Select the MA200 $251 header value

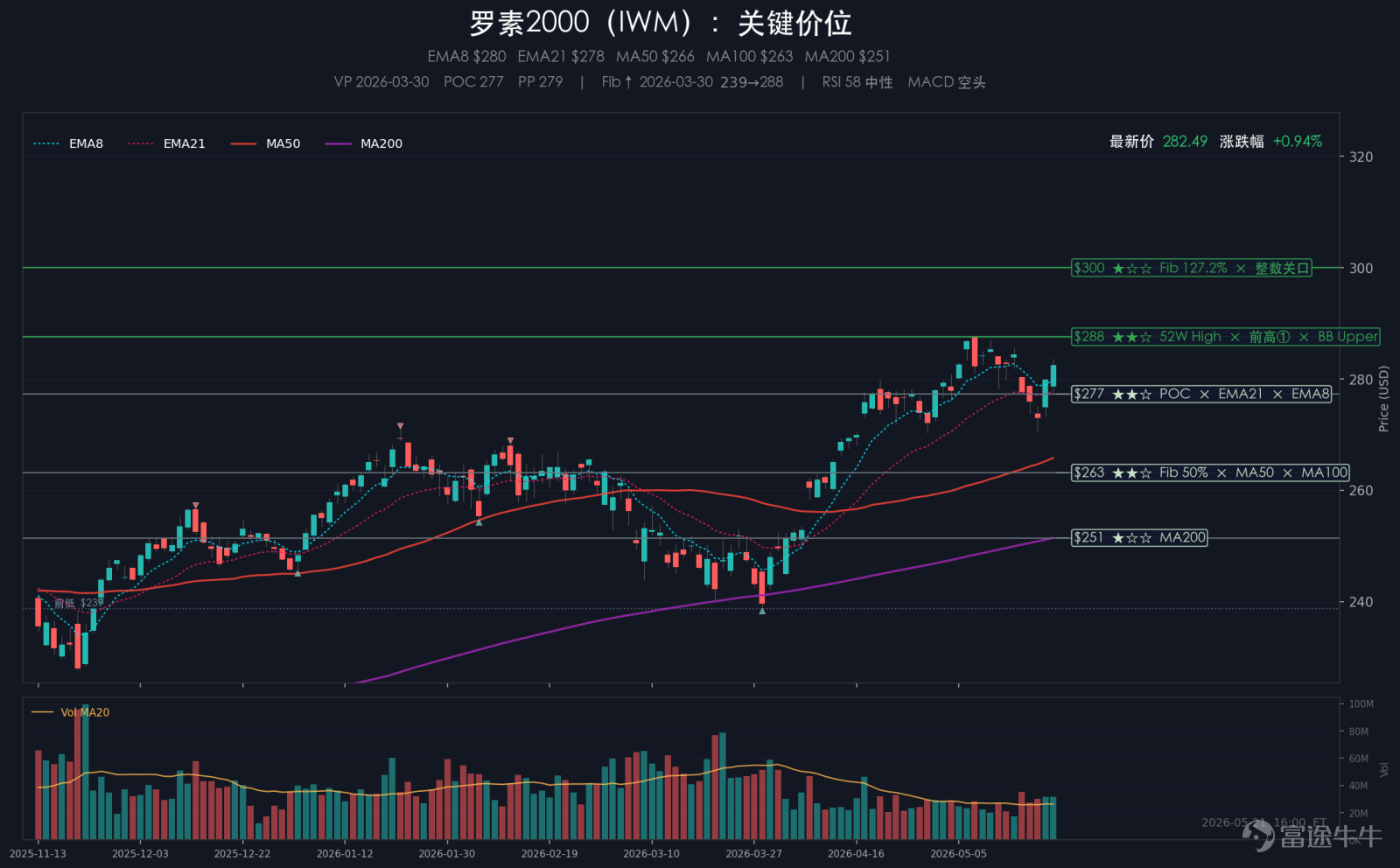tap(848, 56)
